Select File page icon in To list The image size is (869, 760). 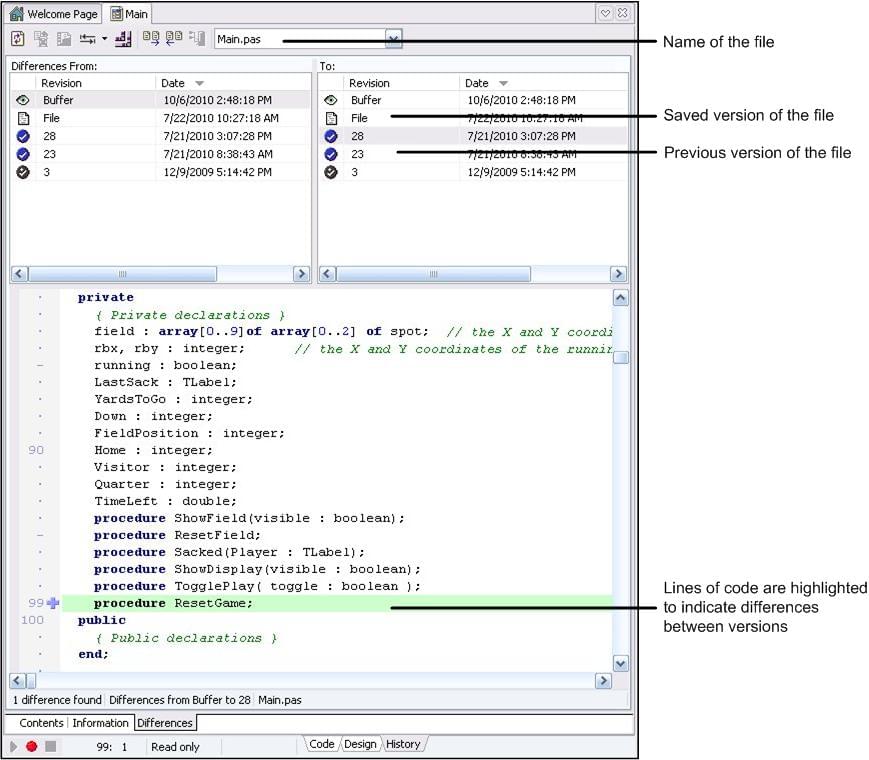coord(331,118)
